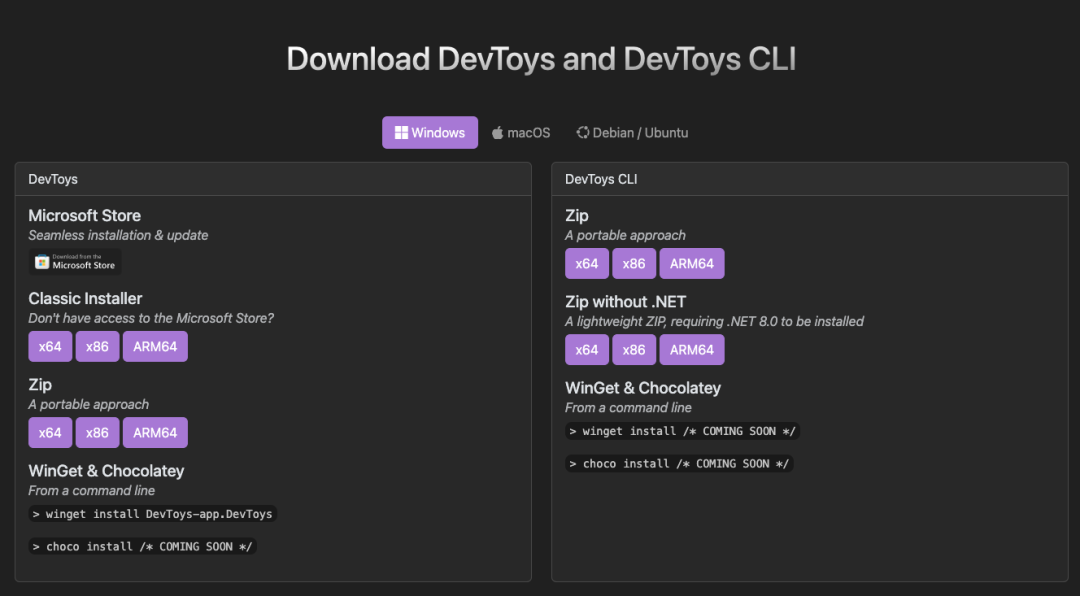
Task: Download the ARM64 CLI Zip without .NET
Action: pos(692,349)
